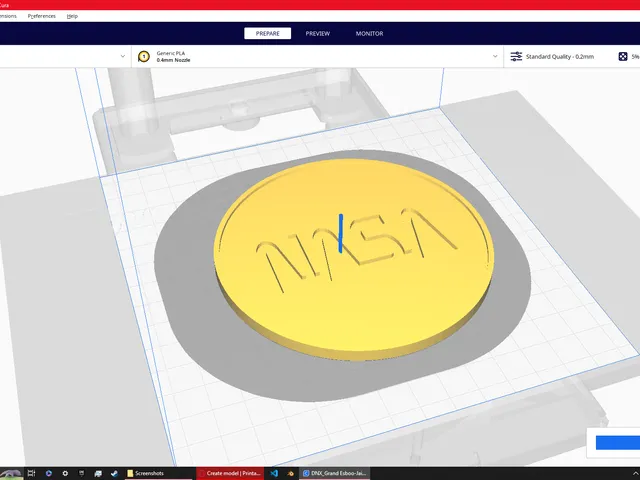Switch to the PREVIEW stage tab
640x480 pixels.
click(318, 33)
